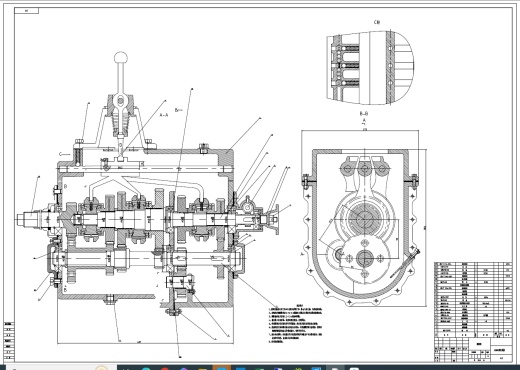520x370 pixels.
Task: Select the technical requirements notes block
Action: (295, 323)
